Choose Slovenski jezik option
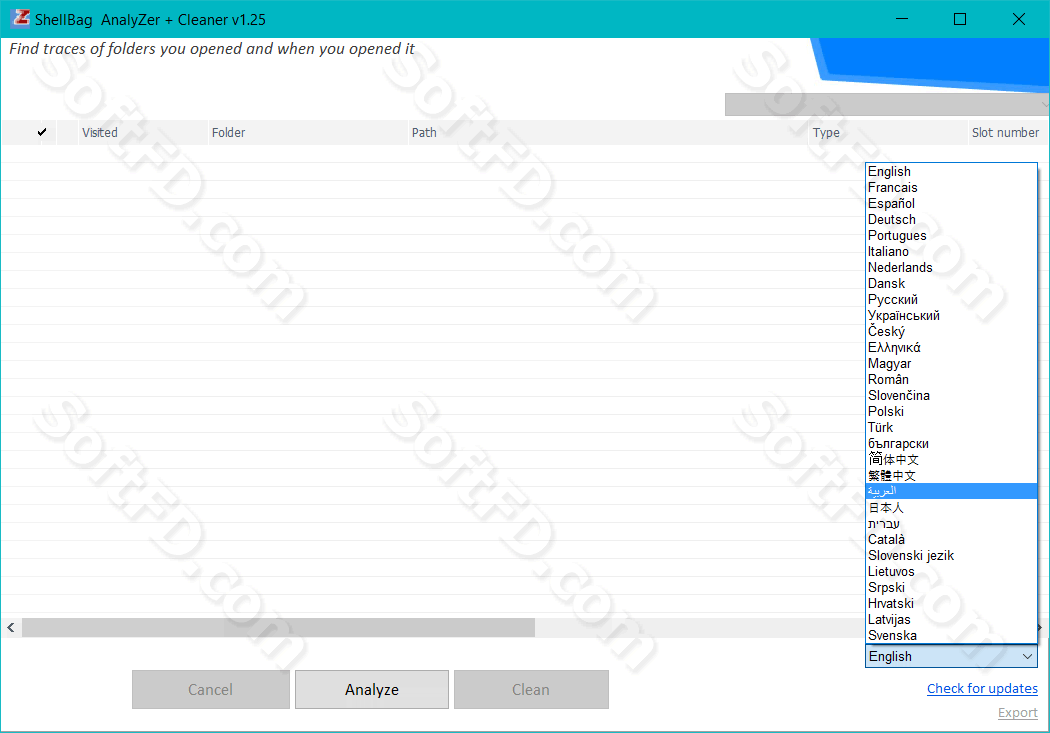1050x733 pixels. (951, 556)
